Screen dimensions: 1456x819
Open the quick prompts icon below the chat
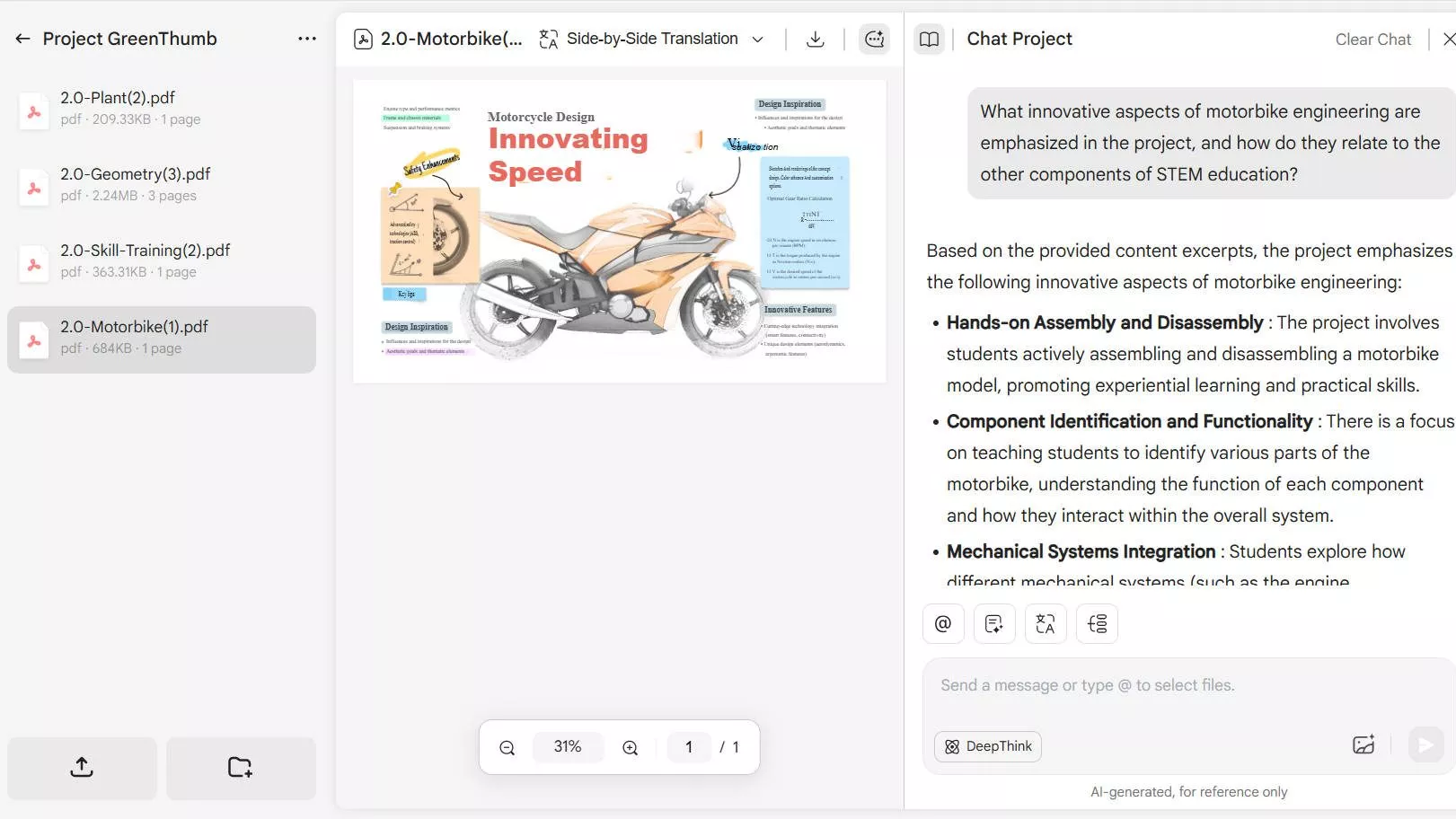[993, 623]
